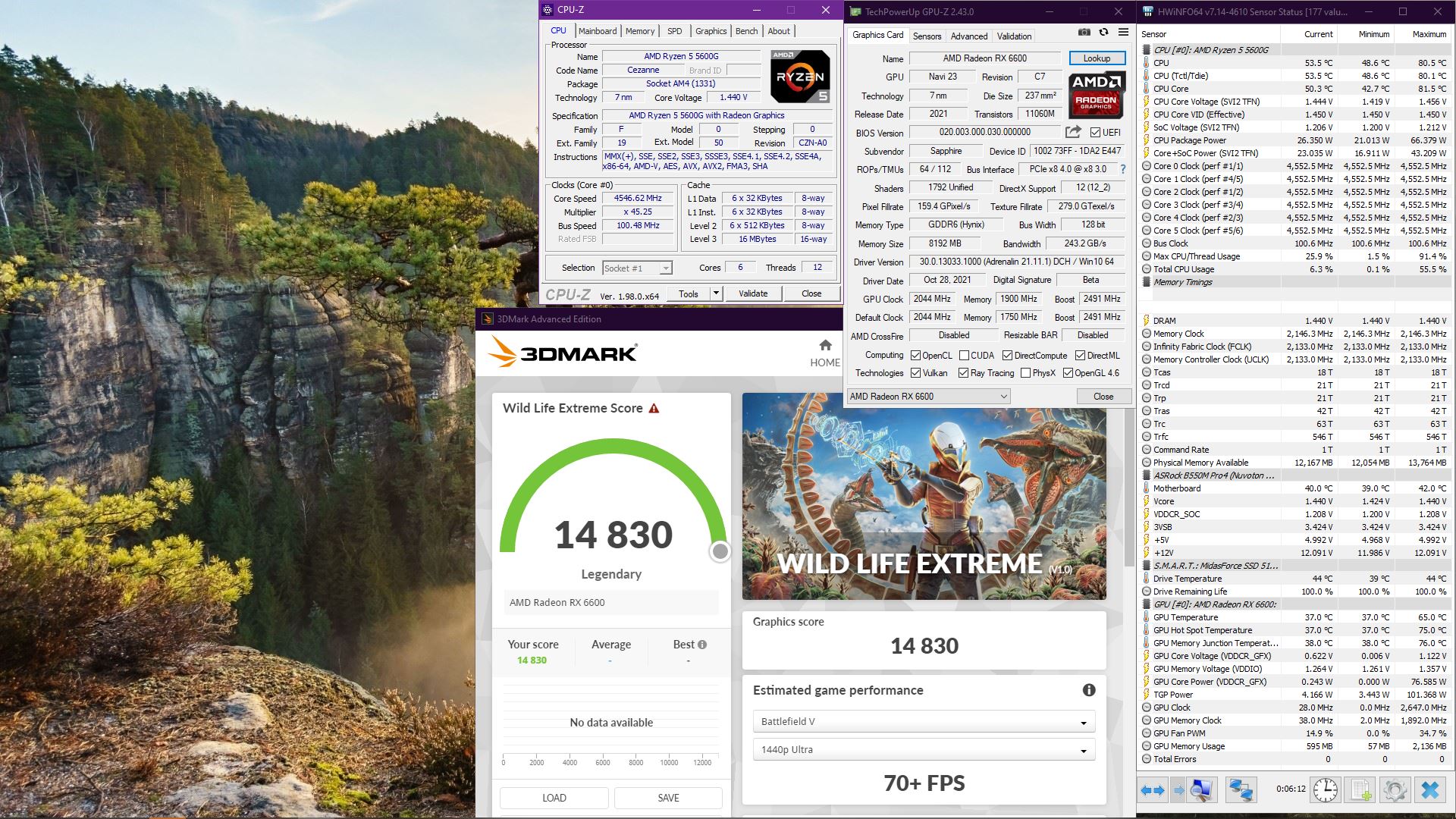
Task: Click the HWiNFO single right-arrow button
Action: click(1178, 790)
